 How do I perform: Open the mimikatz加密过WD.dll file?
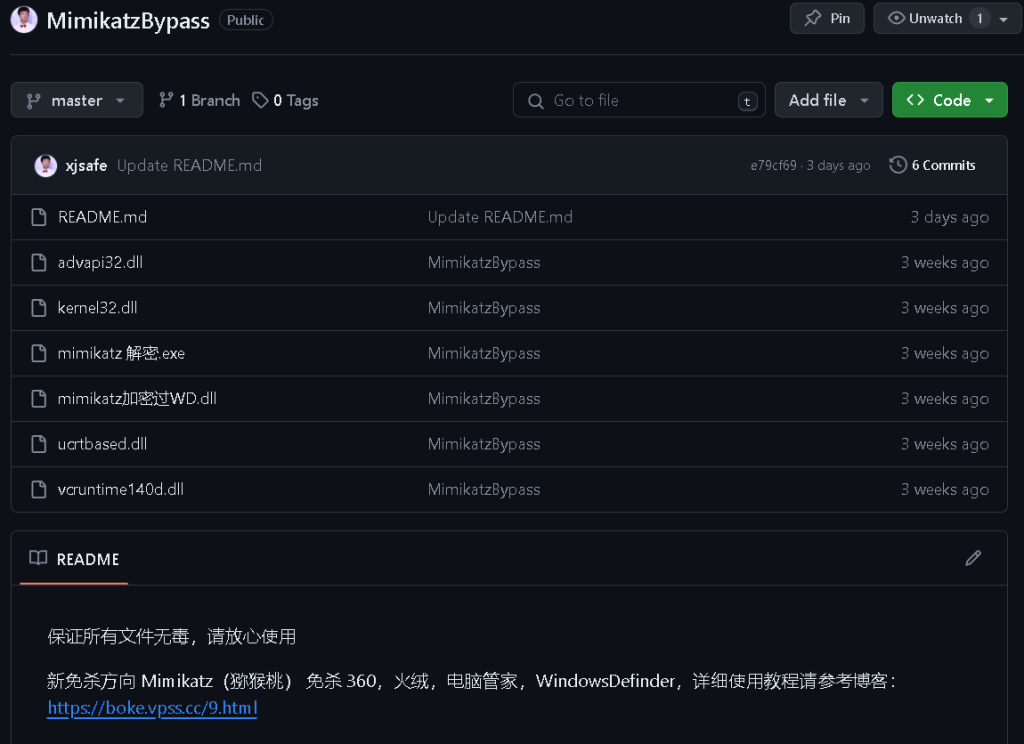(x=137, y=398)
